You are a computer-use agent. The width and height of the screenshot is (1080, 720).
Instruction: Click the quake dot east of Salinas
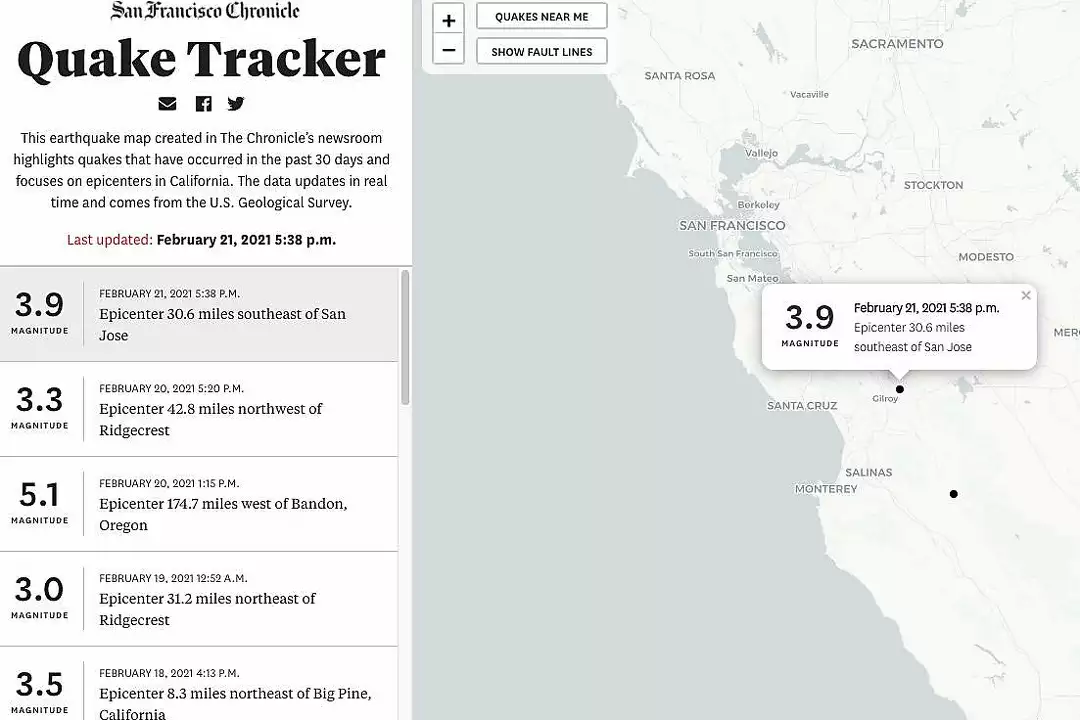tap(954, 494)
